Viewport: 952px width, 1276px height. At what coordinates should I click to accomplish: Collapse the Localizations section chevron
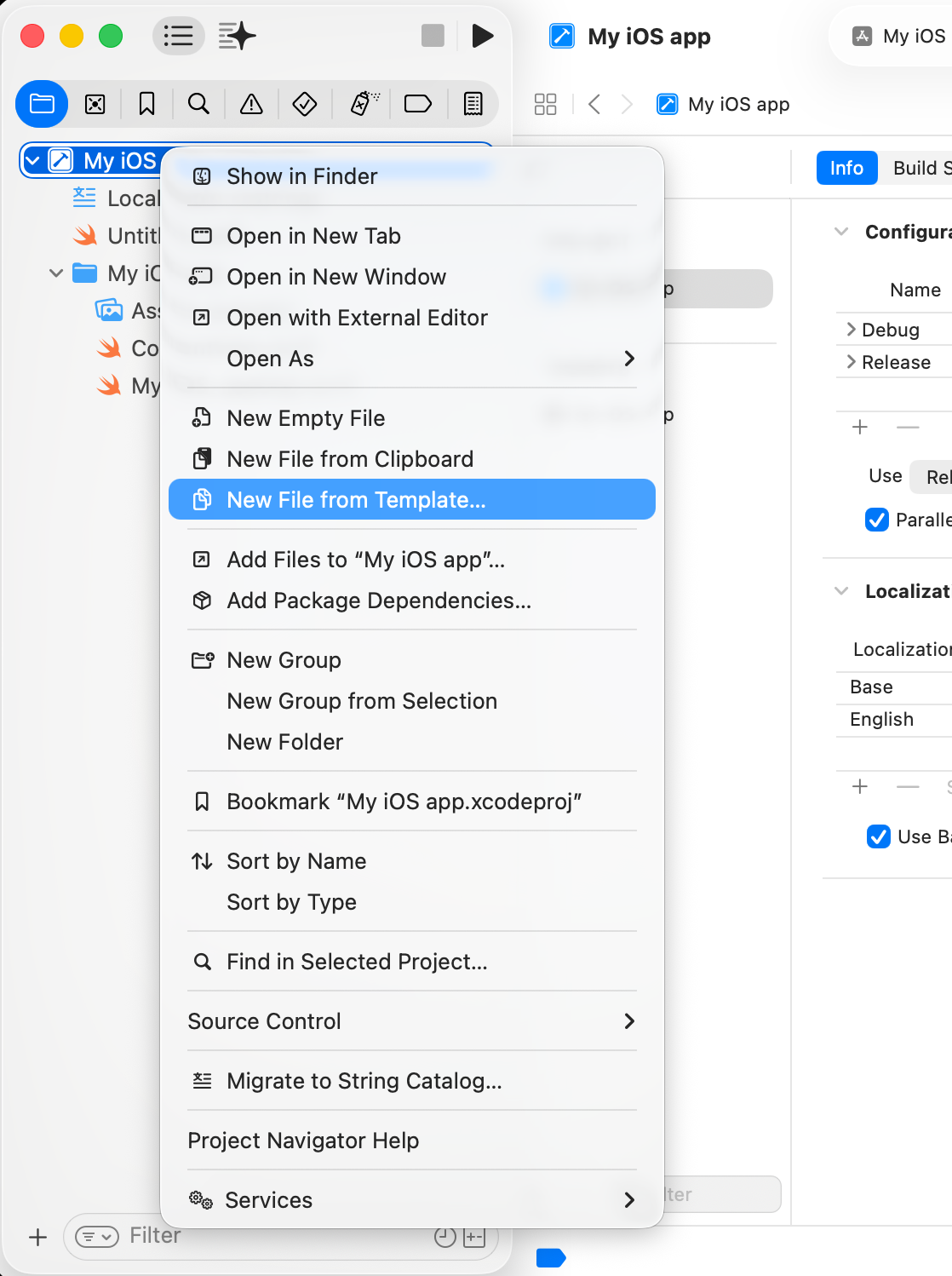click(841, 591)
